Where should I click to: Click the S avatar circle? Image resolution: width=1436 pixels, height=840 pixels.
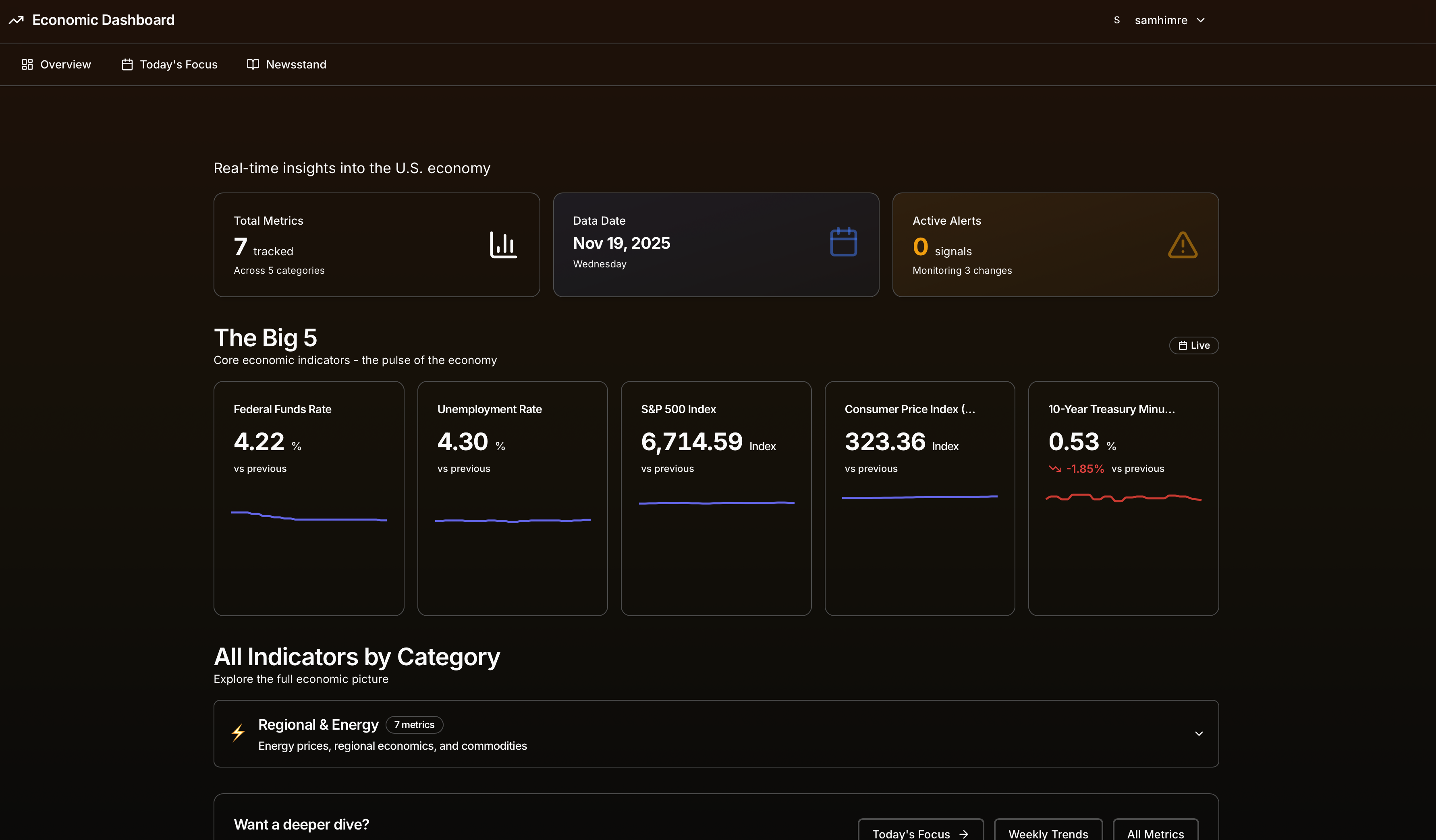click(x=1116, y=19)
